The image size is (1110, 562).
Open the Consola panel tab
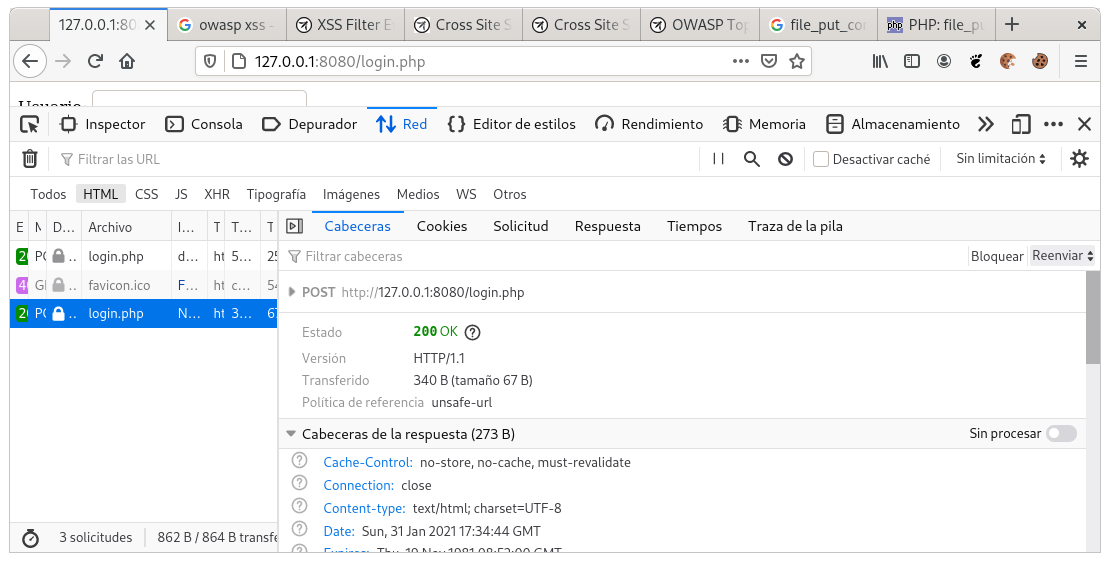click(x=204, y=124)
